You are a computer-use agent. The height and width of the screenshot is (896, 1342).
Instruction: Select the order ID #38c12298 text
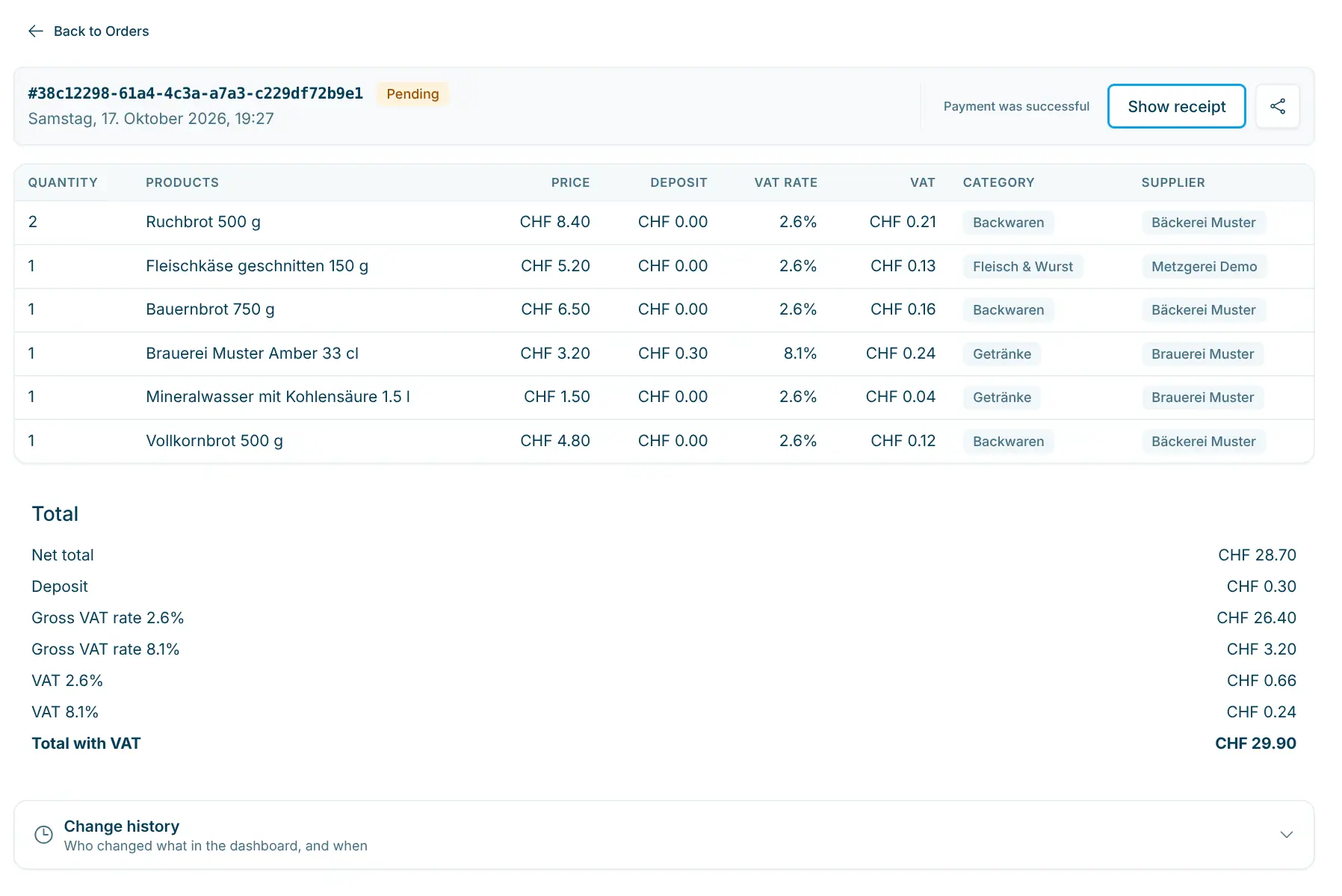195,93
